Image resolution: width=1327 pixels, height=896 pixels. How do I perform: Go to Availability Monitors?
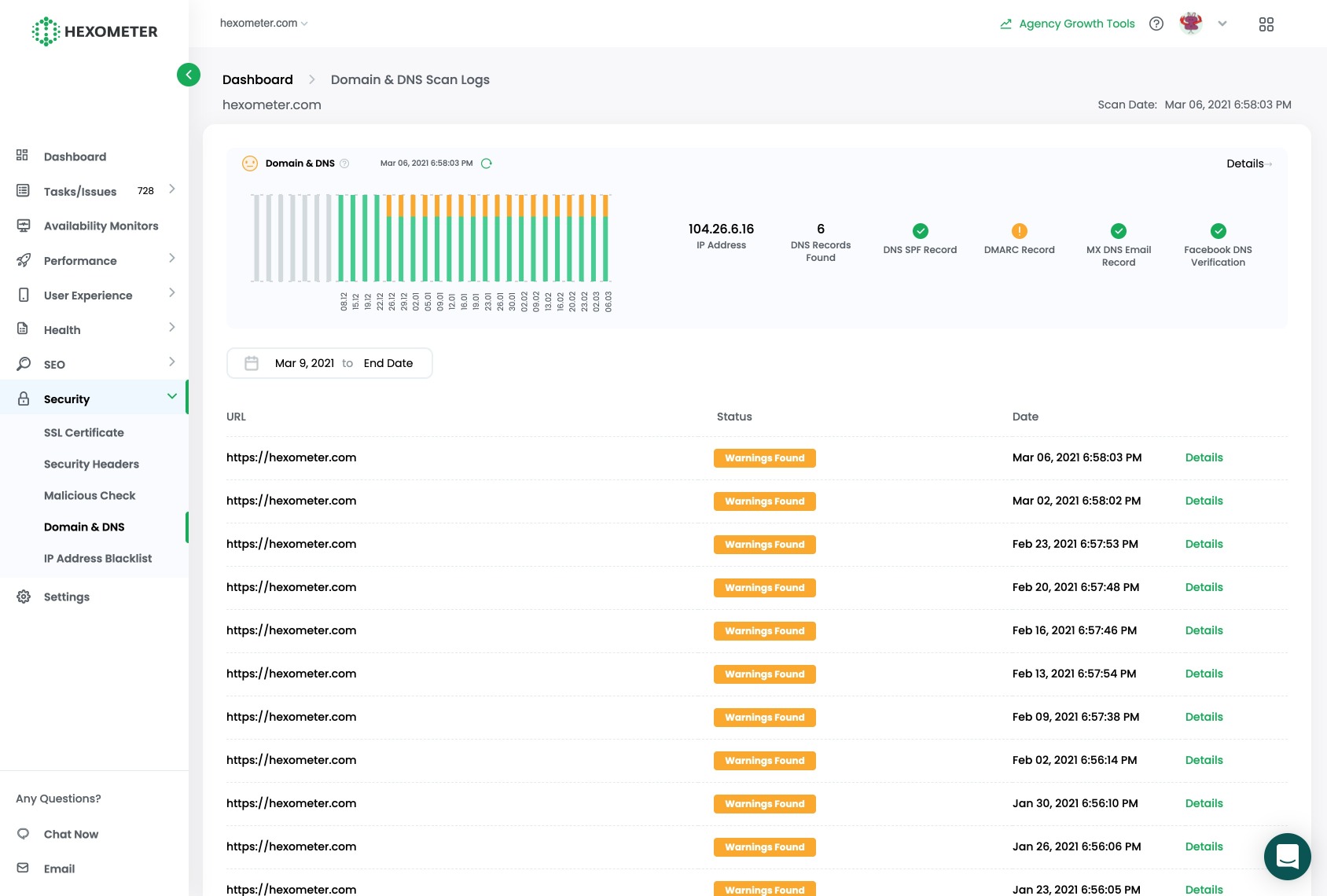tap(101, 226)
